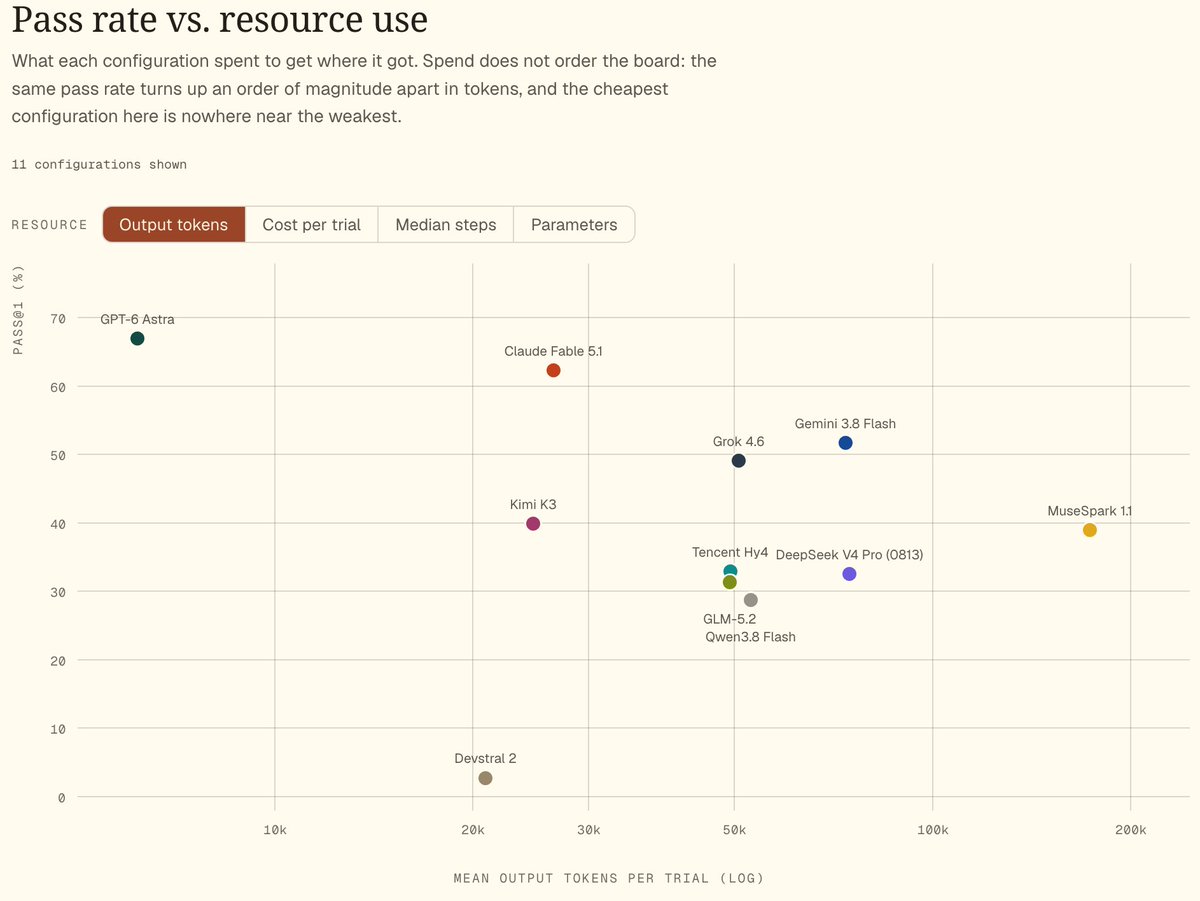This screenshot has width=1200, height=901.
Task: Click the 'Gemini 3.8 Flash' label
Action: (x=845, y=423)
